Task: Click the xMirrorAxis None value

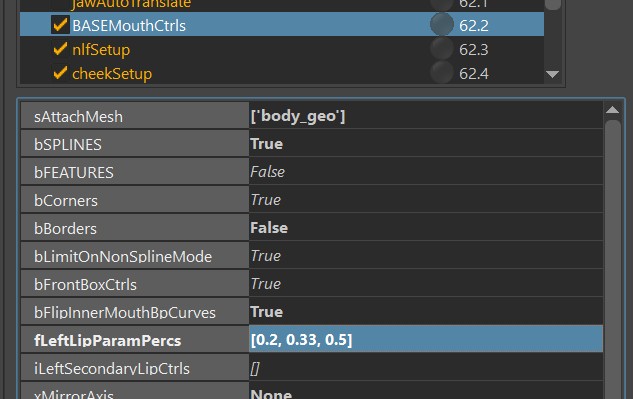Action: [426, 391]
